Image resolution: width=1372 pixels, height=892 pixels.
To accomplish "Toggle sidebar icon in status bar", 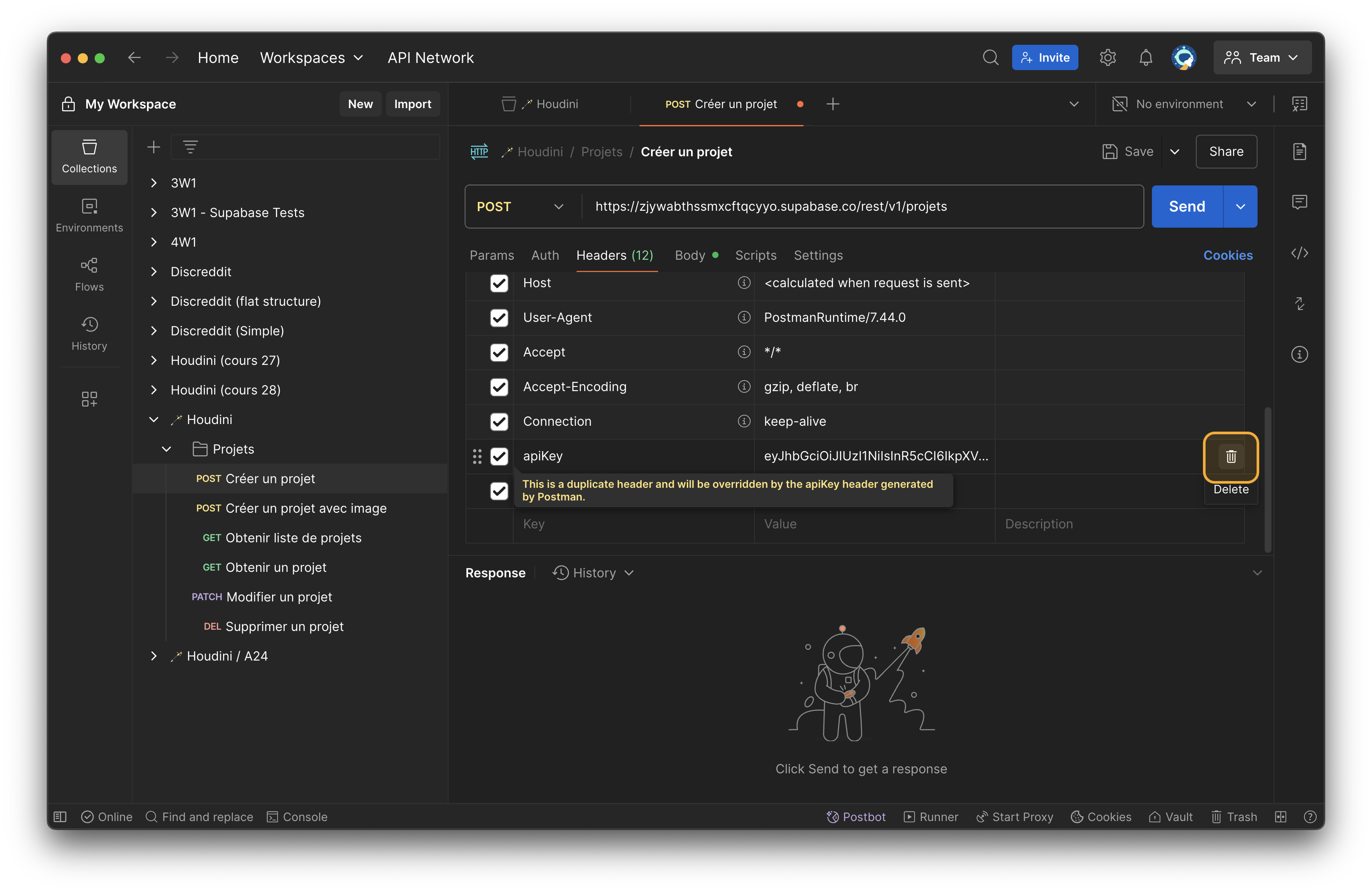I will pyautogui.click(x=60, y=816).
